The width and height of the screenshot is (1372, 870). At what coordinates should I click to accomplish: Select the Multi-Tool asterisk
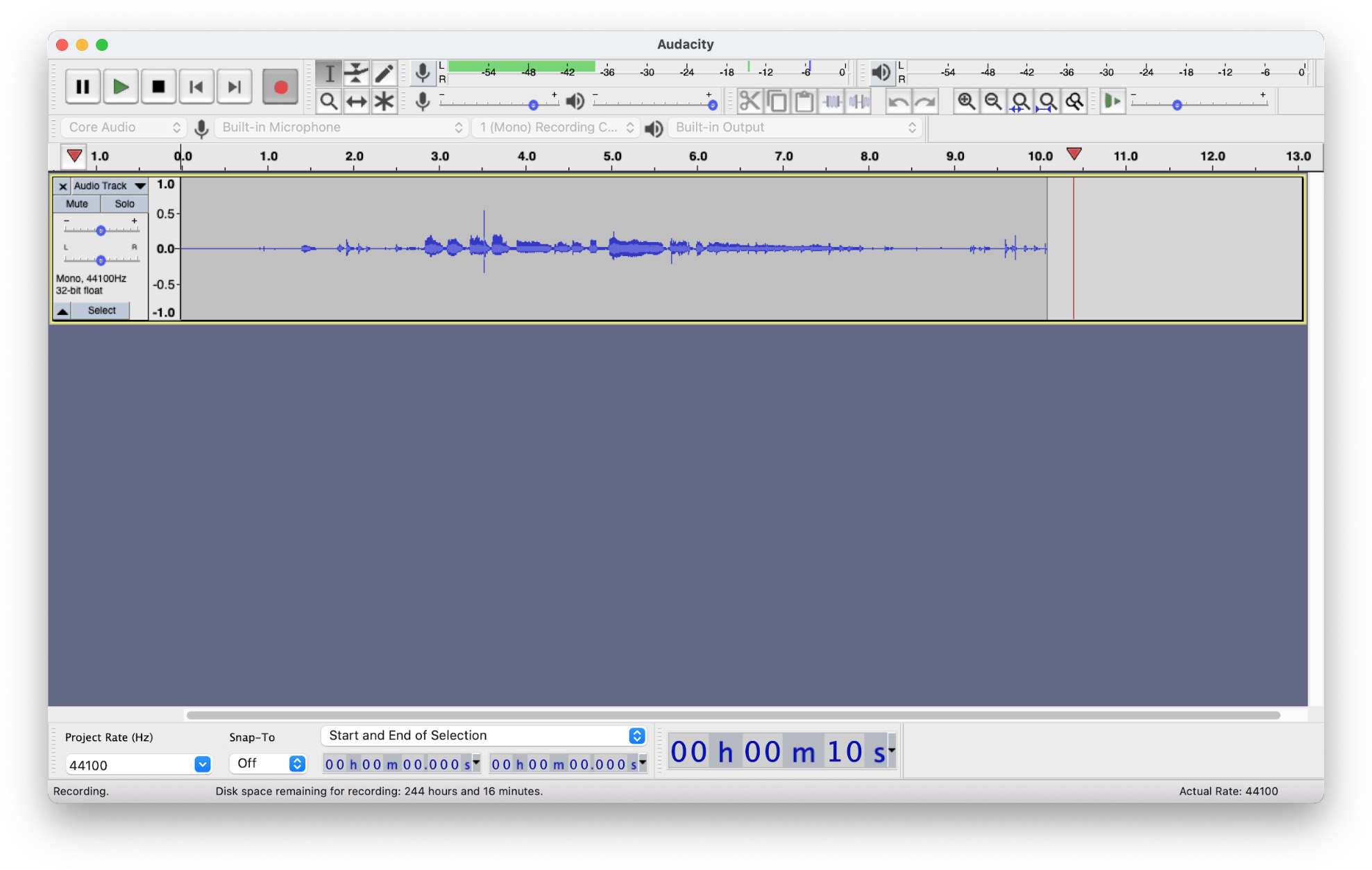click(x=384, y=101)
